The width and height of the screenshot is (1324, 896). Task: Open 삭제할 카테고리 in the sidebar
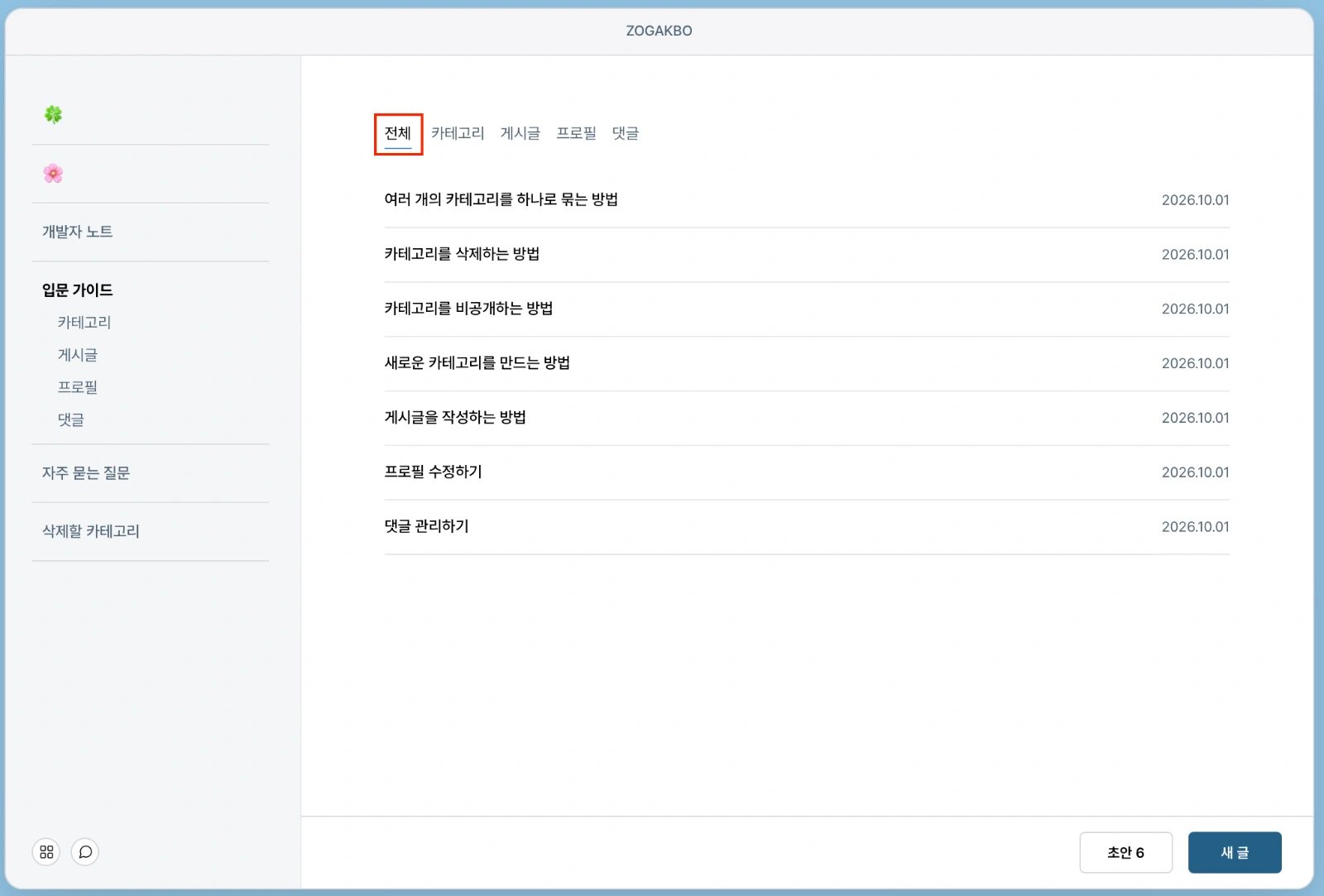coord(91,531)
